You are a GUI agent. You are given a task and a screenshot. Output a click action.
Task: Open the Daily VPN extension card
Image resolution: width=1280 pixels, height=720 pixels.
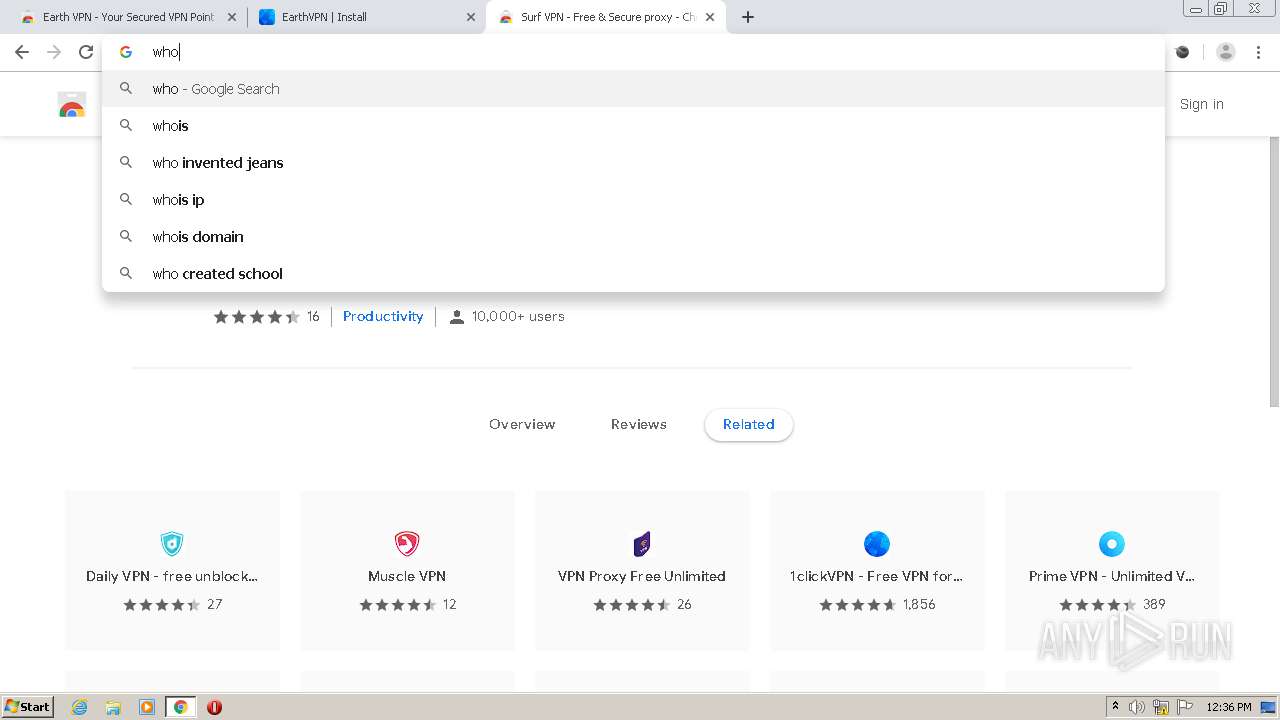[x=172, y=570]
